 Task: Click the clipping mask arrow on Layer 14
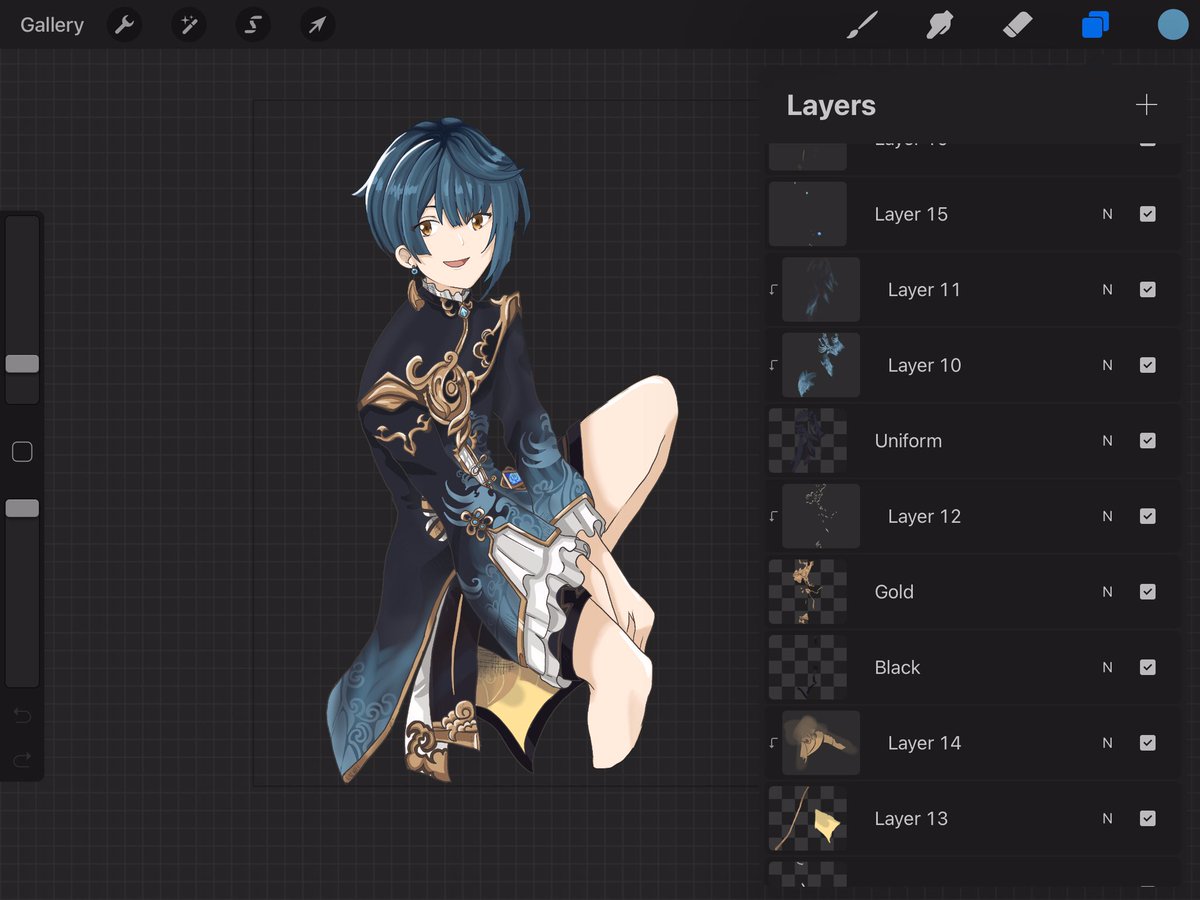(x=773, y=743)
